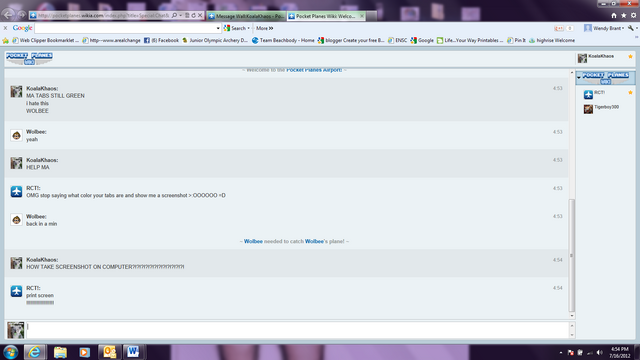The width and height of the screenshot is (640, 360).
Task: Open the Google favorite bookmark
Action: coord(422,40)
